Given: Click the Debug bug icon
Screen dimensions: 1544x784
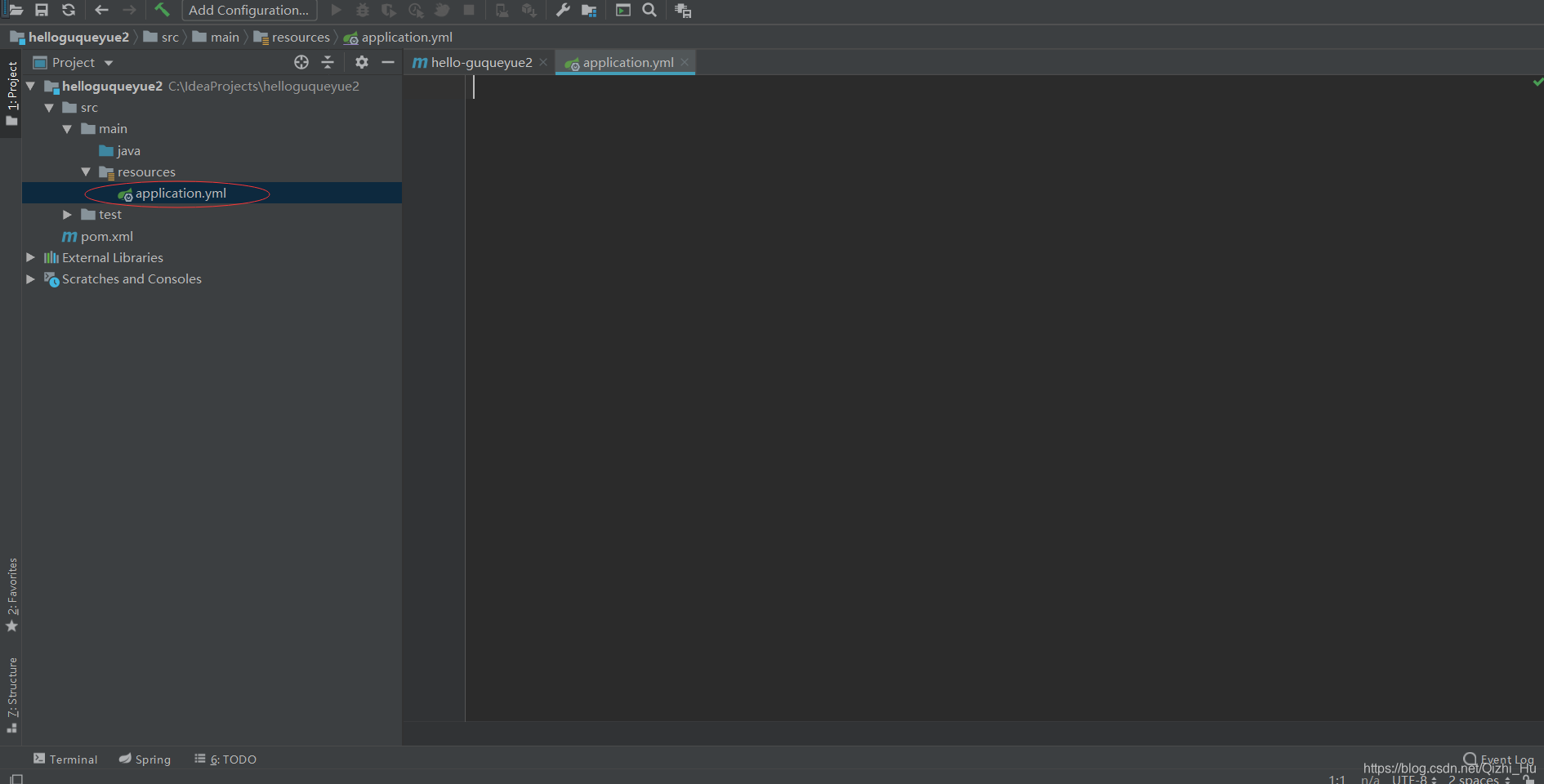Looking at the screenshot, I should [x=363, y=10].
